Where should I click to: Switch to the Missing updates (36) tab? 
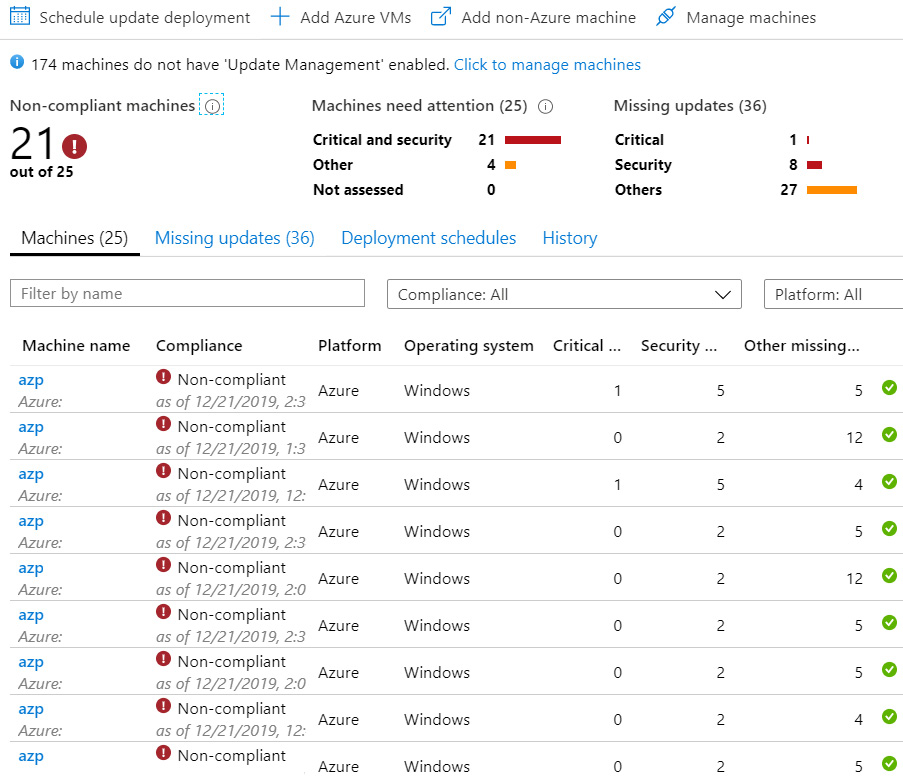[234, 238]
